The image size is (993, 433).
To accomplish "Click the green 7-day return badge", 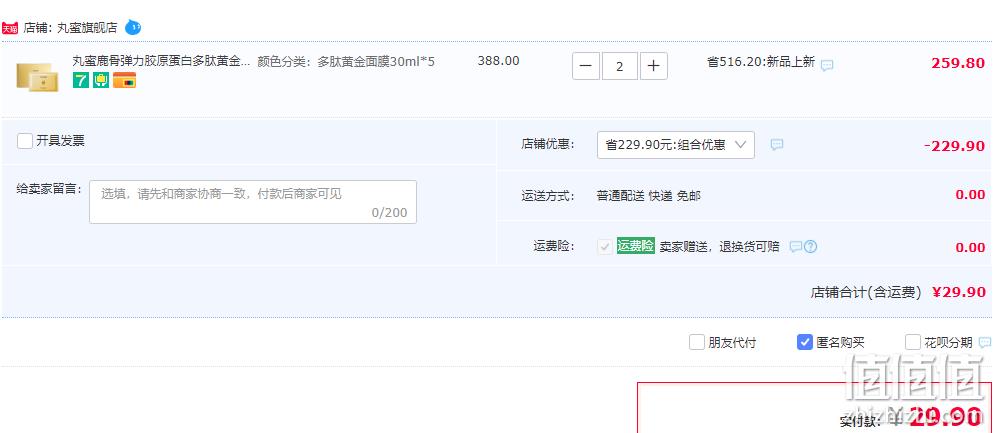I will (80, 80).
